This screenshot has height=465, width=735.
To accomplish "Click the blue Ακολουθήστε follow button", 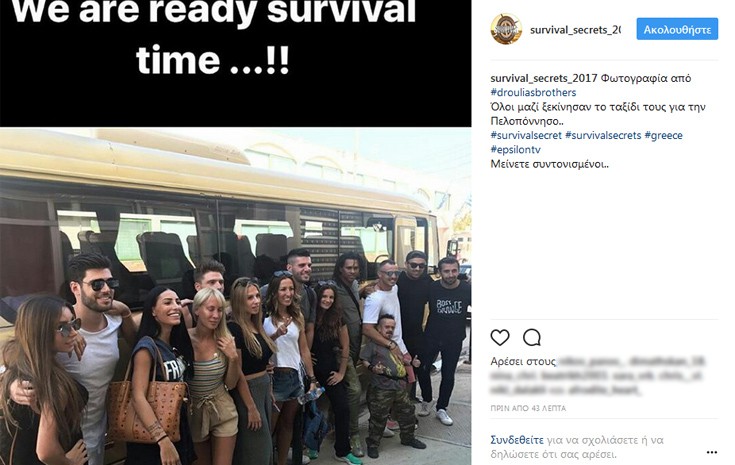I will pyautogui.click(x=677, y=29).
